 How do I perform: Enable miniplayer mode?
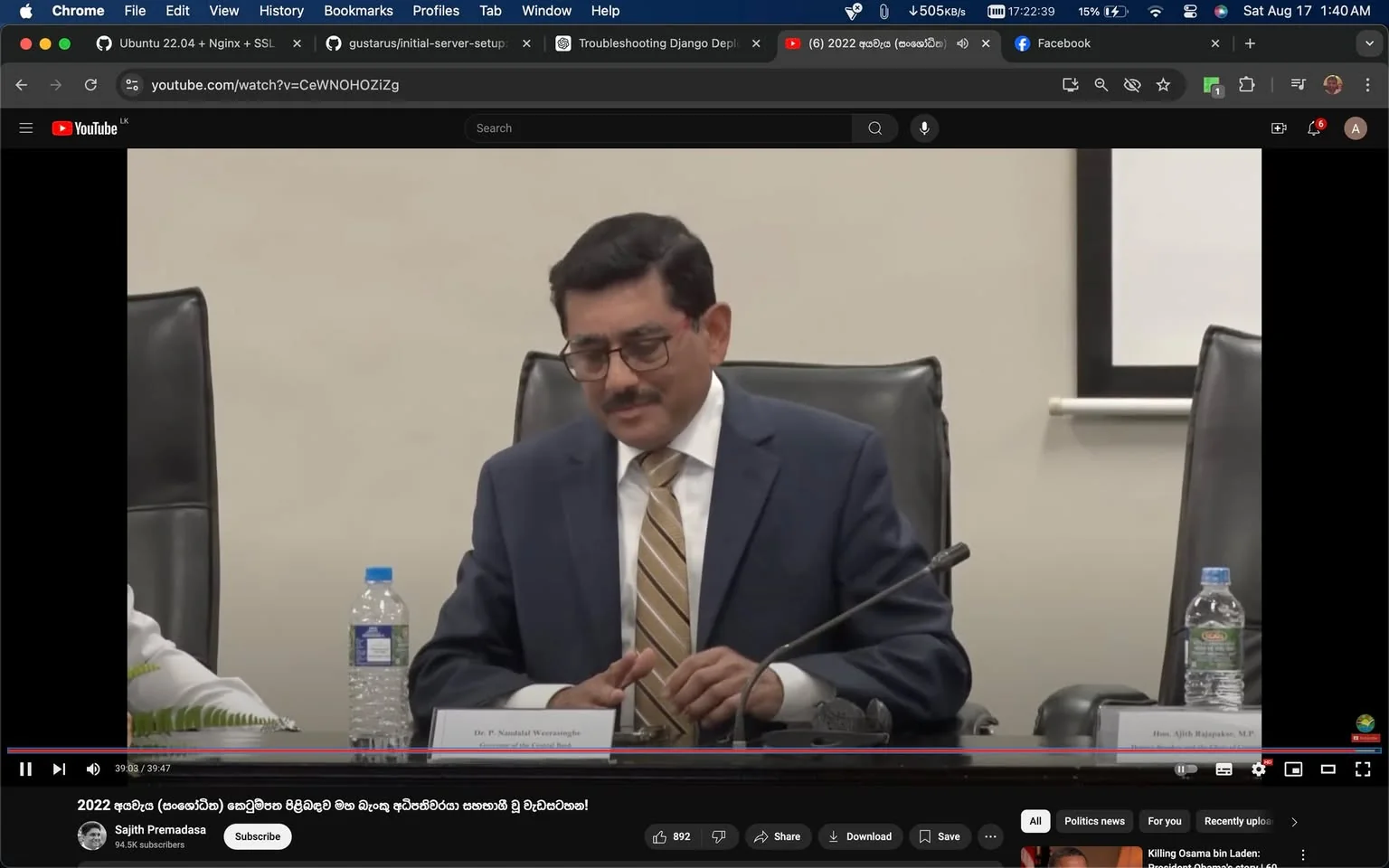pyautogui.click(x=1293, y=769)
